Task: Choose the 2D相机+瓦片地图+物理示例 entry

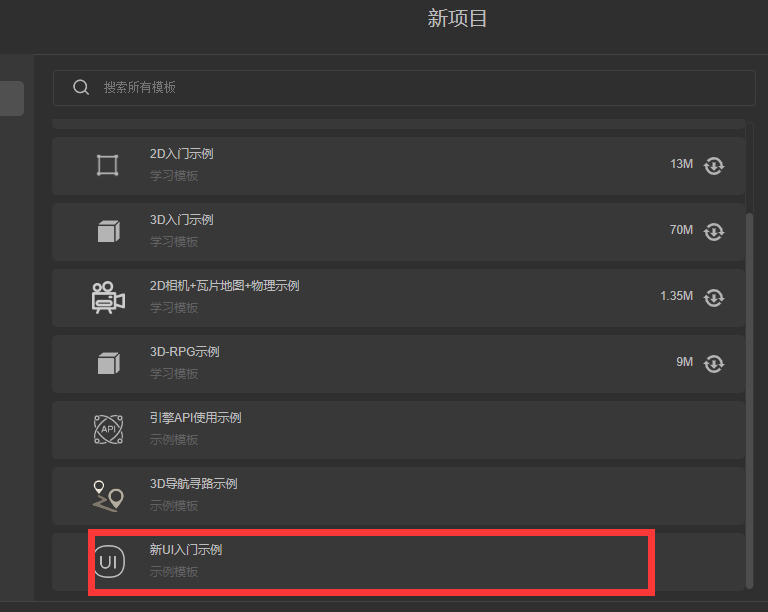Action: [x=399, y=298]
